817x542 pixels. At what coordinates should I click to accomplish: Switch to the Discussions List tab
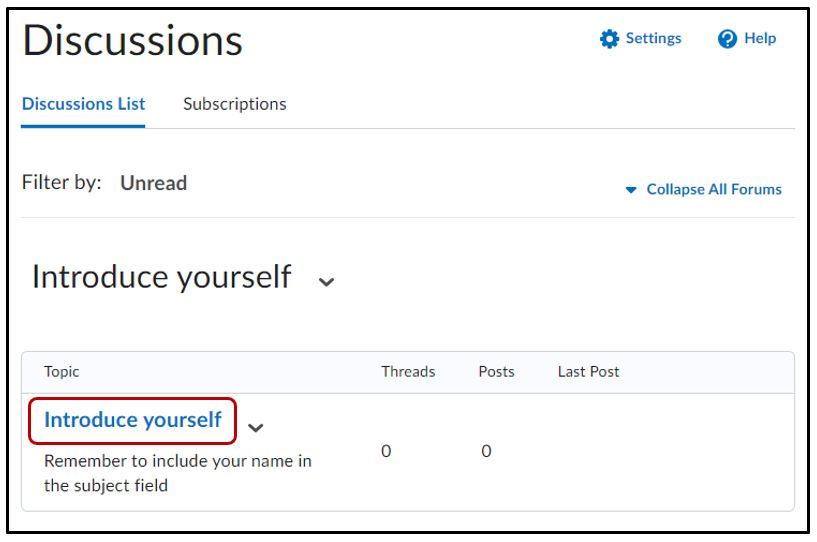click(x=83, y=104)
